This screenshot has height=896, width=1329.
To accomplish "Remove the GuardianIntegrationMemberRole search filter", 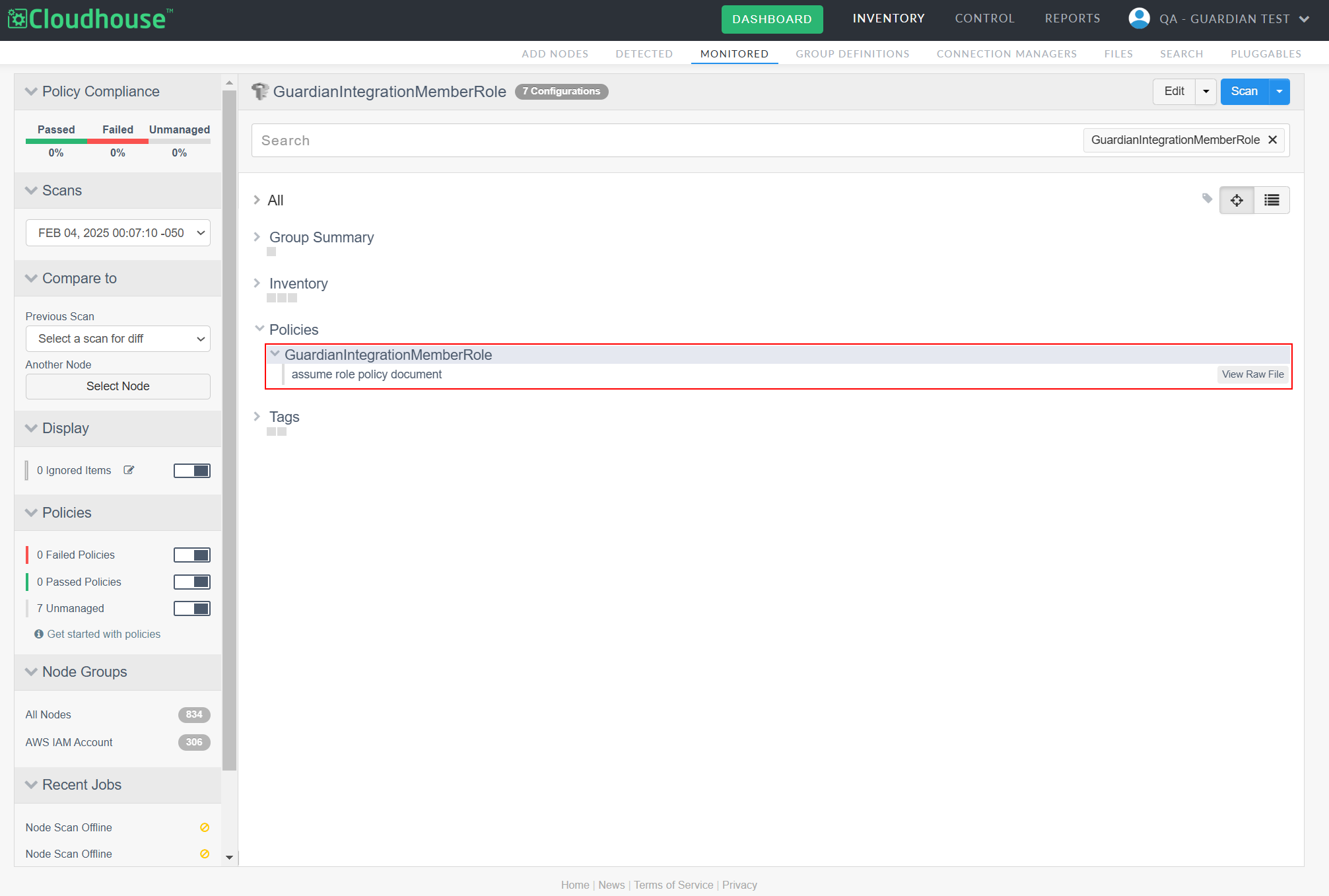I will [1272, 140].
